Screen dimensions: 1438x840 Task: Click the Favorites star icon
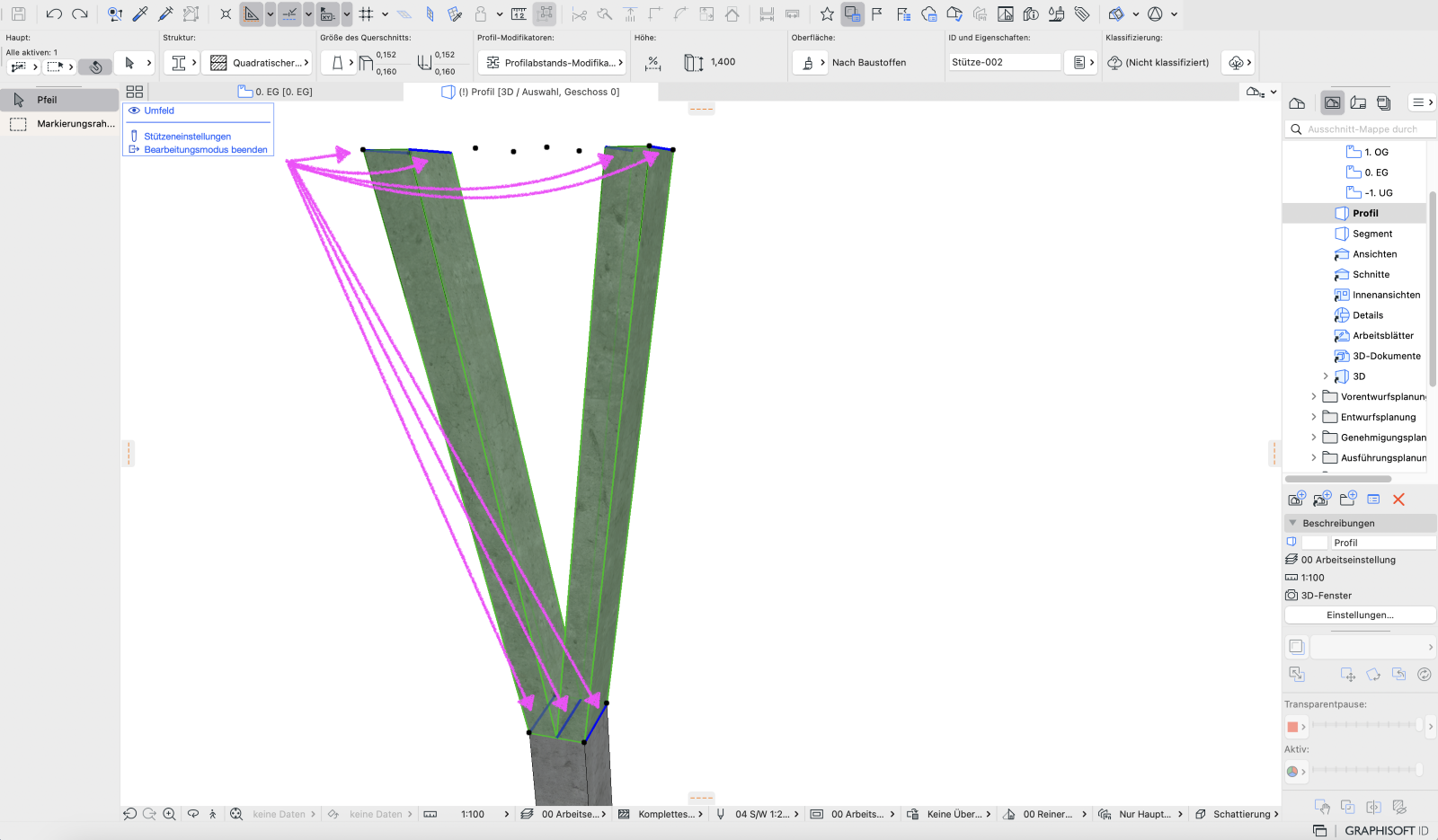(x=827, y=13)
